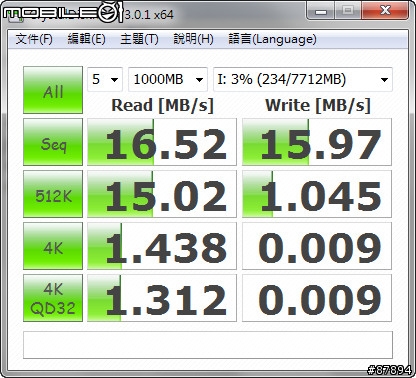Open the 編輯(E) menu
Screen dimensions: 416x378
(86, 39)
